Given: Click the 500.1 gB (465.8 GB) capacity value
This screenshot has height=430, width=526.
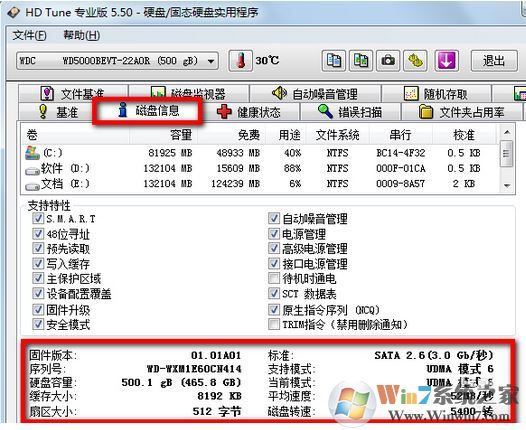Looking at the screenshot, I should 181,383.
